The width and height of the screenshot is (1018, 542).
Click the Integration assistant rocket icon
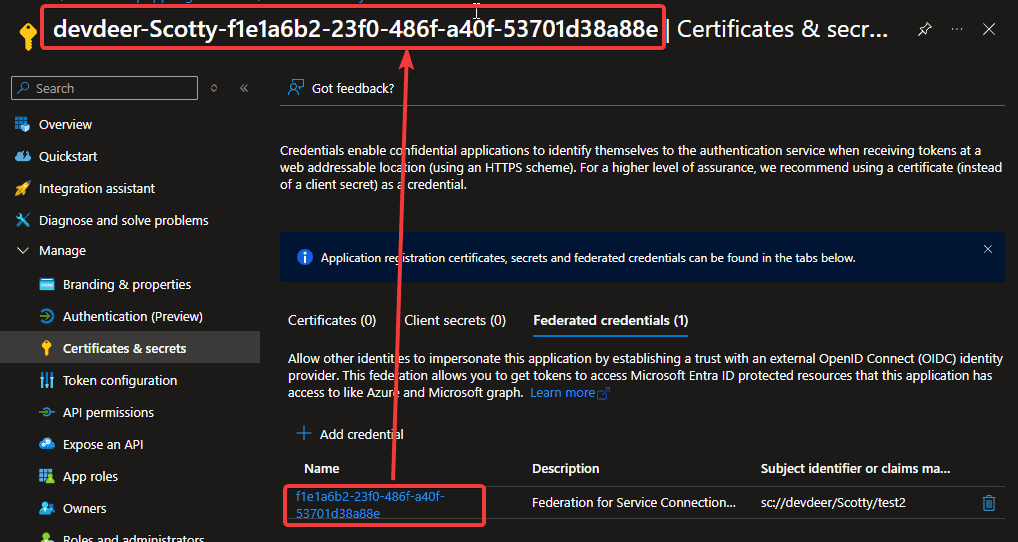[23, 188]
